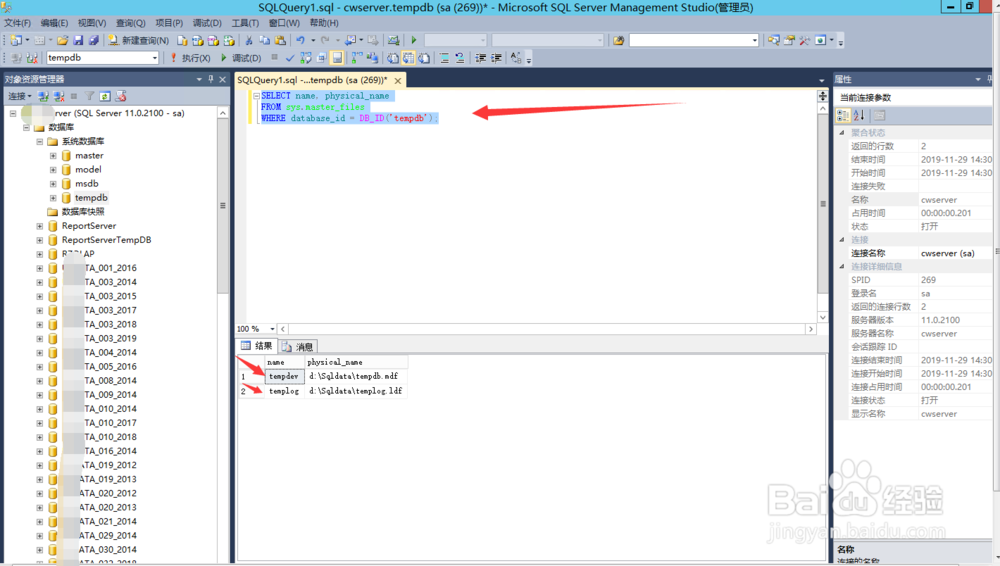Select the ReportServerTempDB database
The image size is (1000, 566).
click(107, 240)
